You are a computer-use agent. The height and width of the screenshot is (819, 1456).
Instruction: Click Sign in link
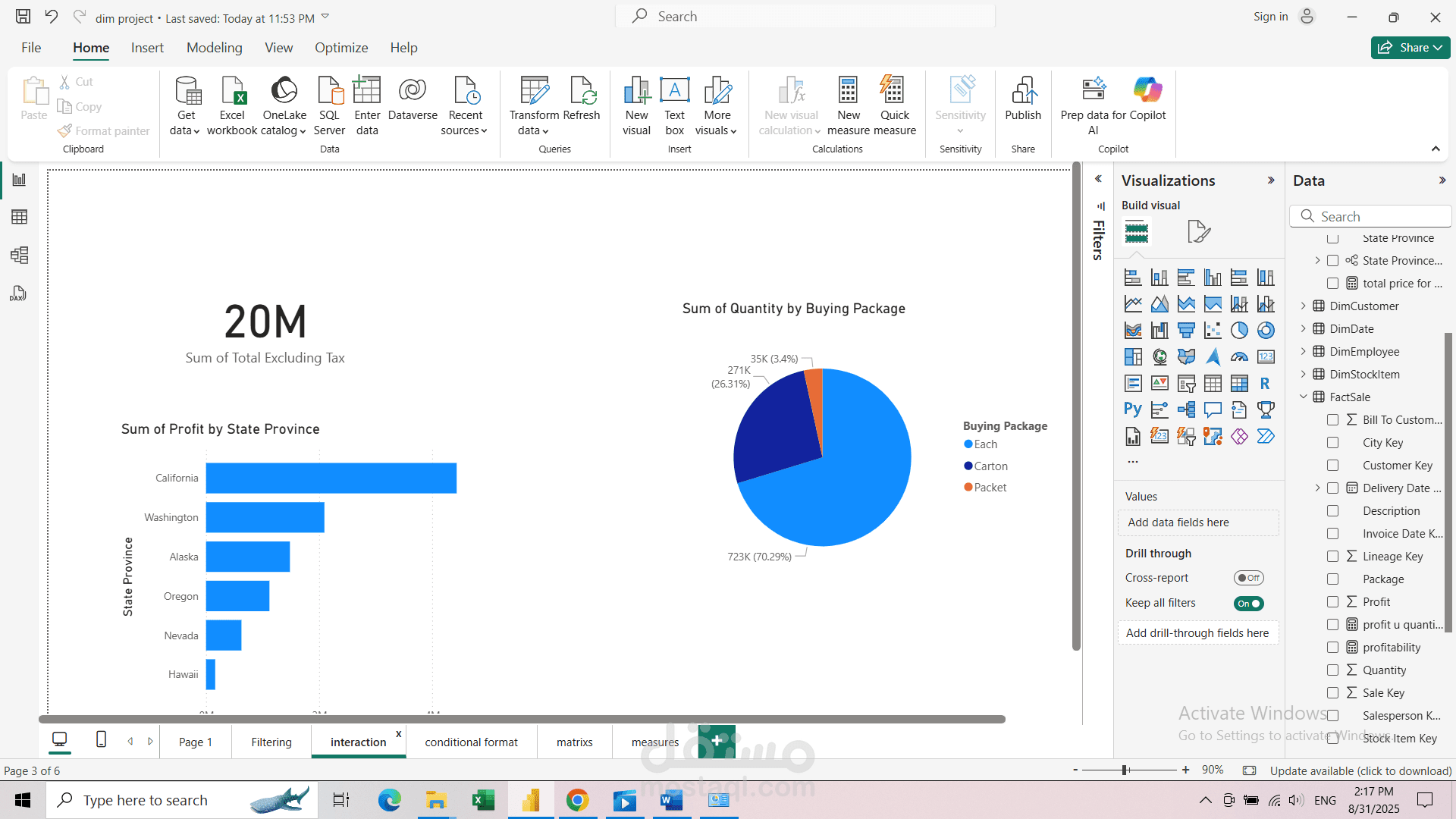point(1270,17)
